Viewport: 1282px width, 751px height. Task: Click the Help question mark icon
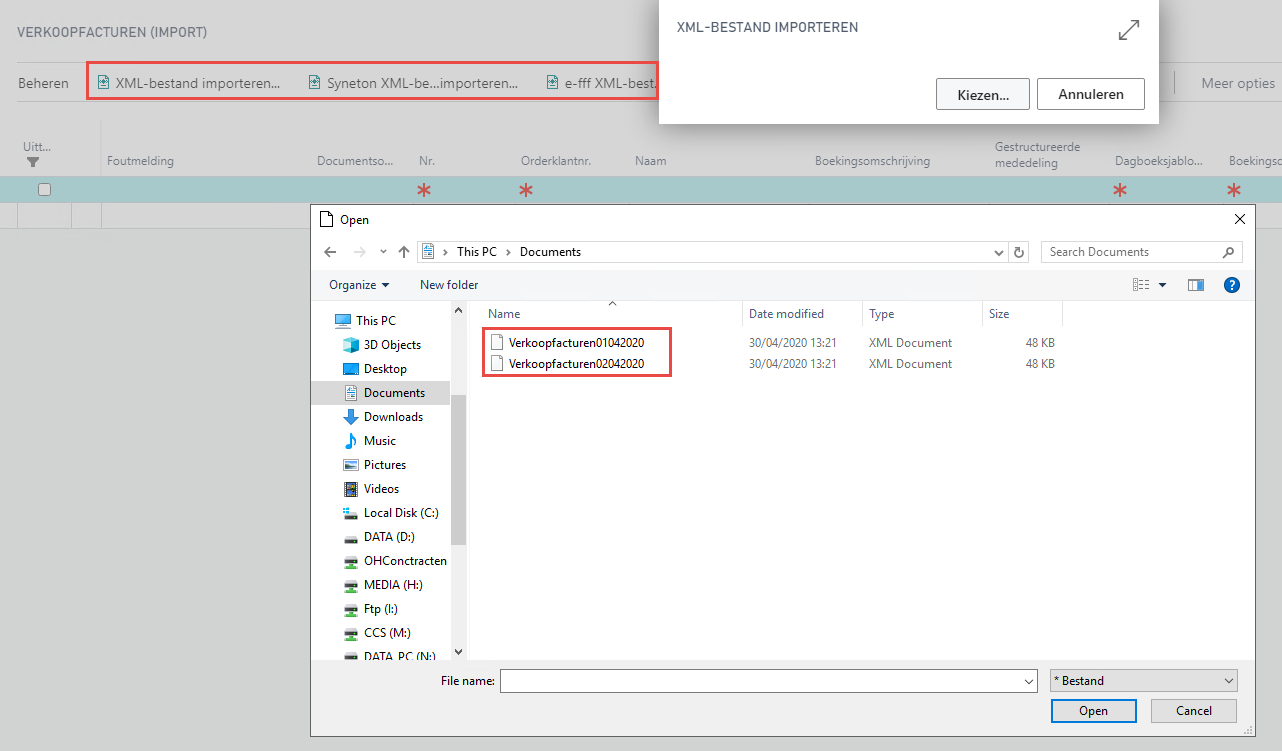[x=1232, y=285]
